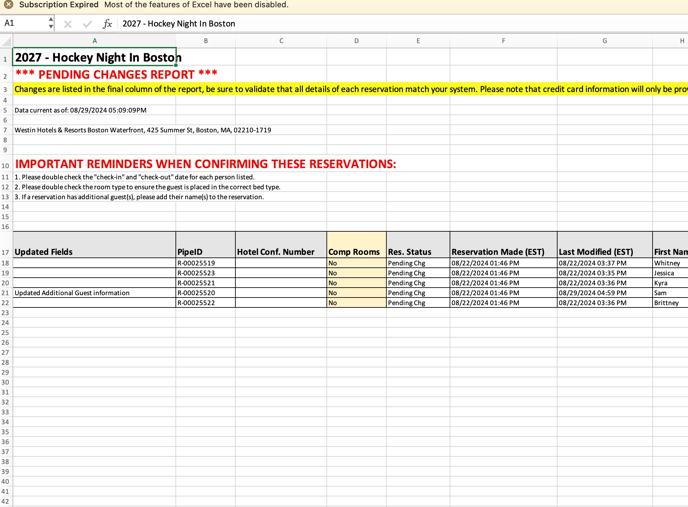The width and height of the screenshot is (688, 507).
Task: Click first name cell 'Brittney'
Action: point(670,302)
